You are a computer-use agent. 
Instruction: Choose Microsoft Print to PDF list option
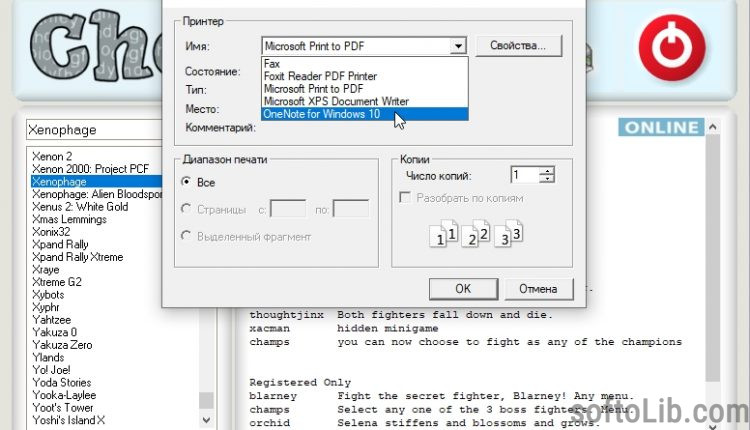coord(364,88)
